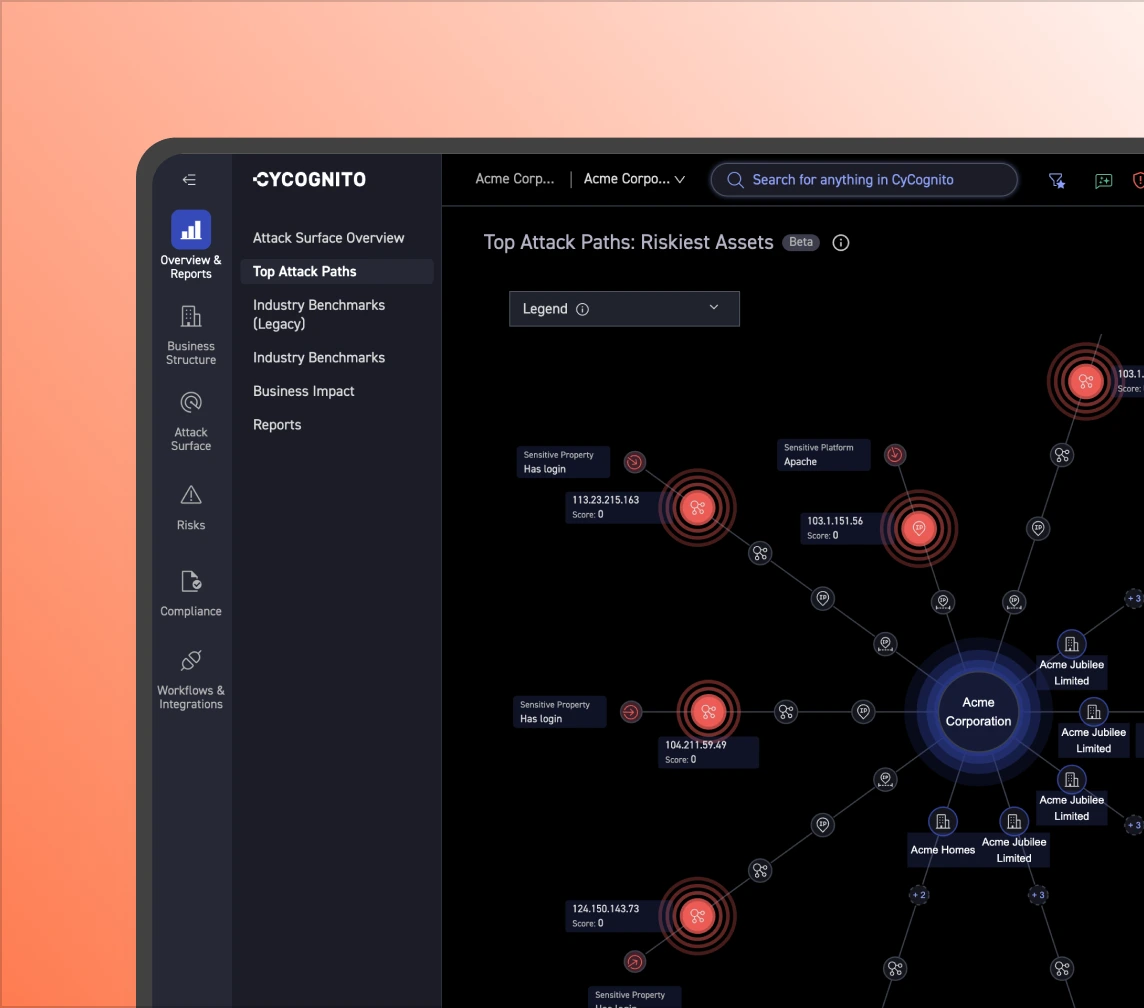Collapse the sidebar using the arrow icon

tap(189, 180)
